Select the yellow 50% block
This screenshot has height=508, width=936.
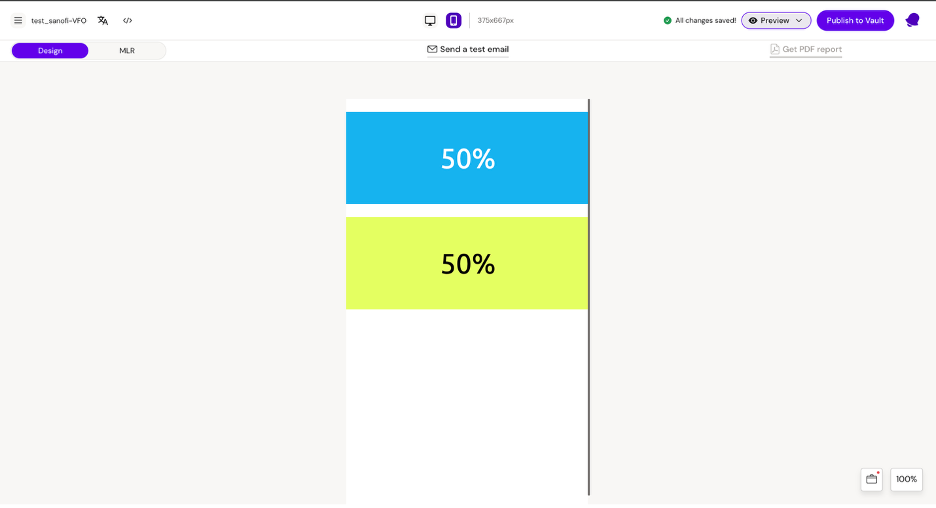pos(467,263)
